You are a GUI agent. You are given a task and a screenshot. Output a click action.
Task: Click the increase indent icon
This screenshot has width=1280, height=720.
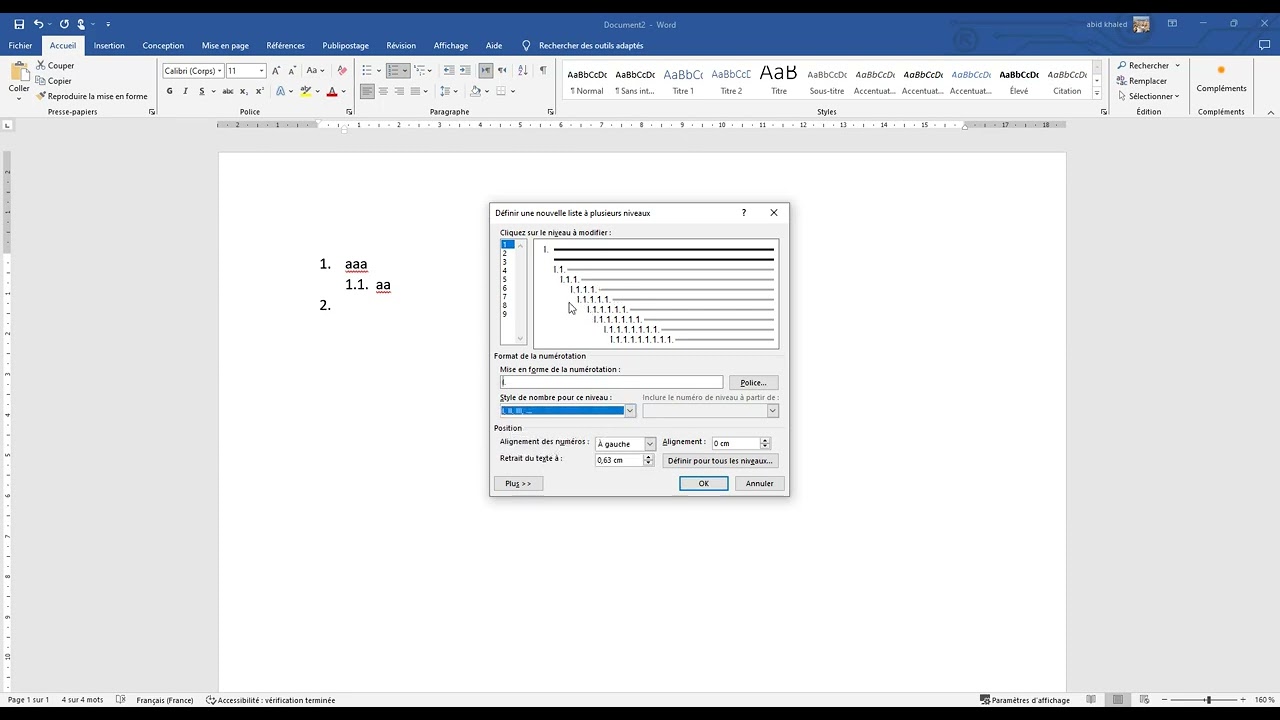pos(465,71)
